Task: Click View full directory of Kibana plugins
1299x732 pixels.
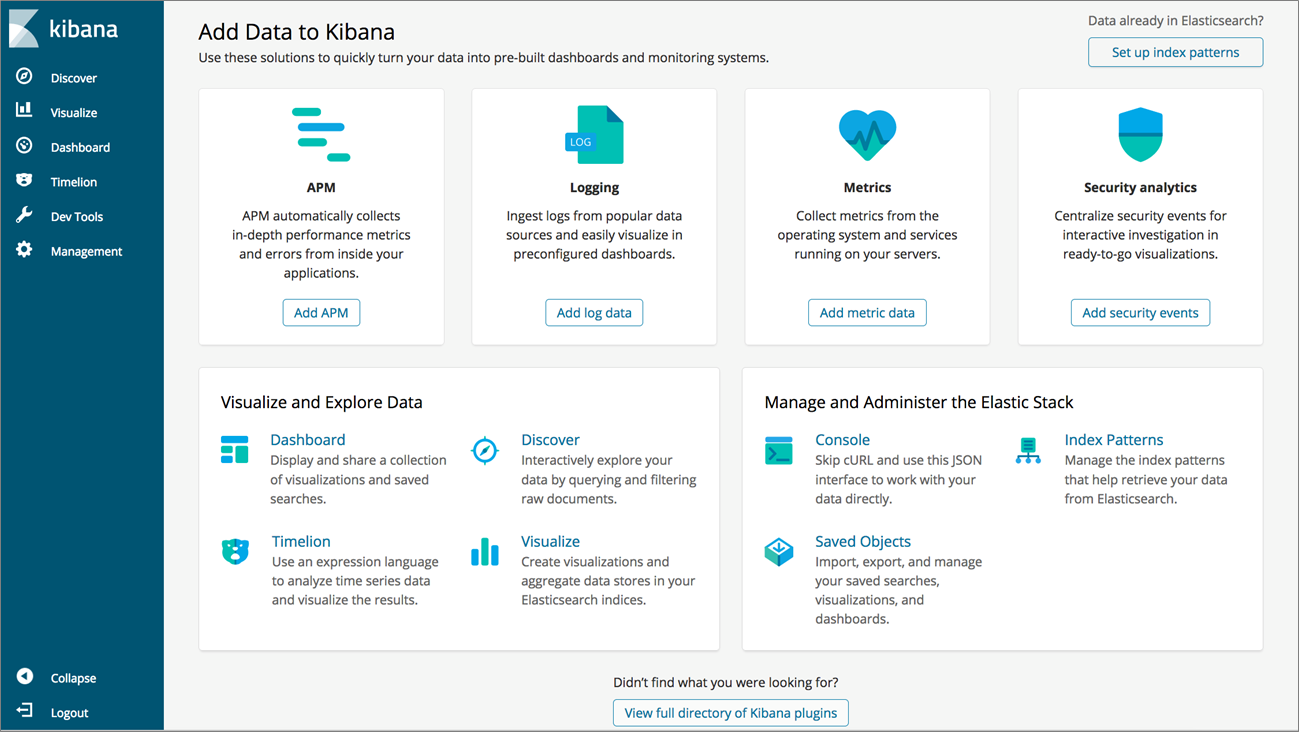Action: point(730,712)
